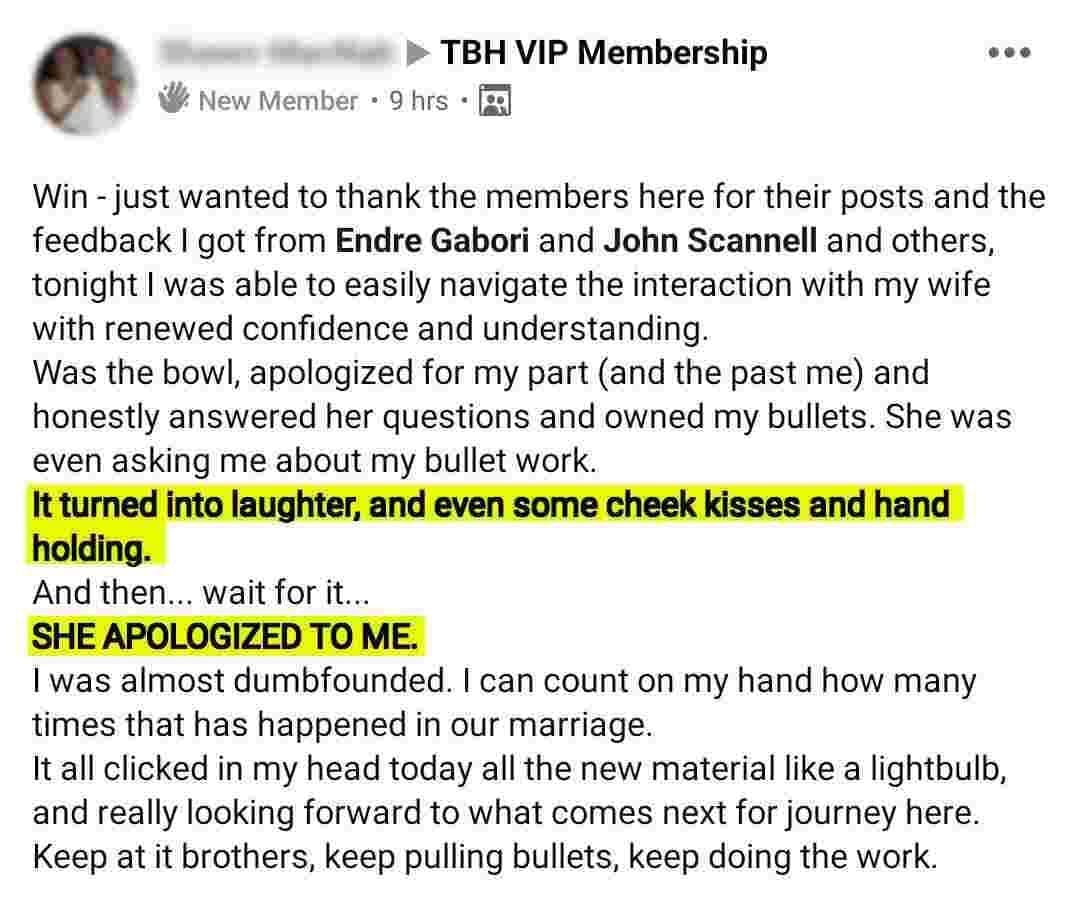The image size is (1080, 921).
Task: Click the "9 hrs" post timestamp
Action: [x=418, y=100]
